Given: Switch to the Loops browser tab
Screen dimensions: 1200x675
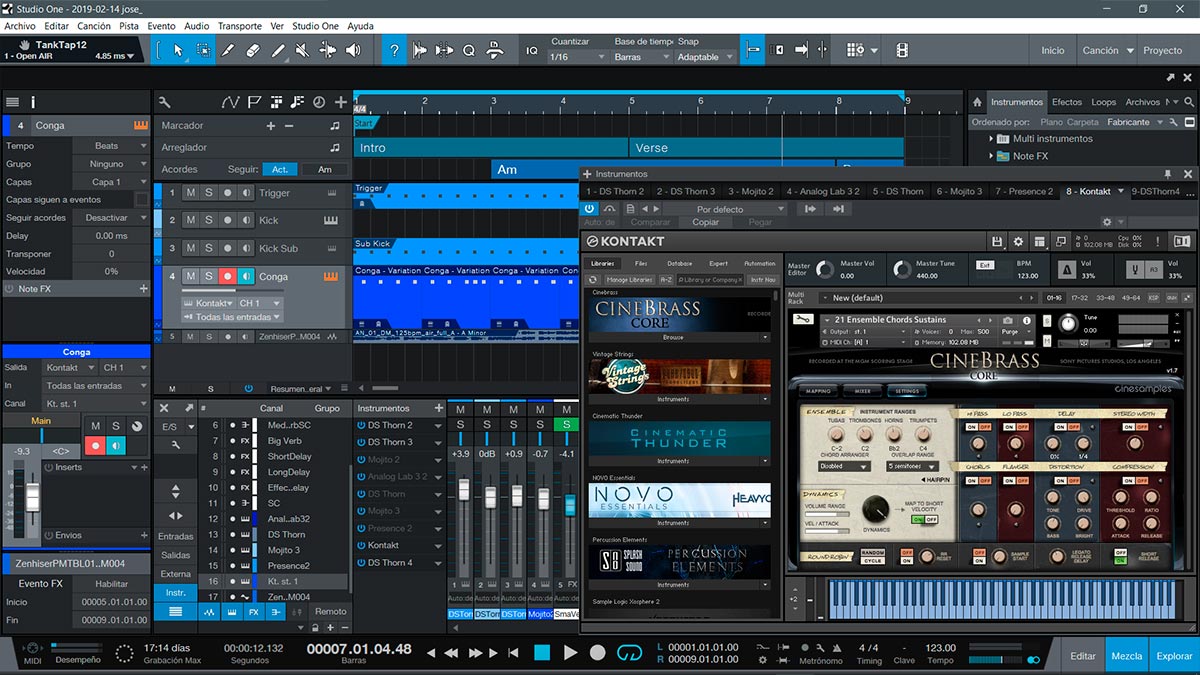Looking at the screenshot, I should [x=1104, y=102].
